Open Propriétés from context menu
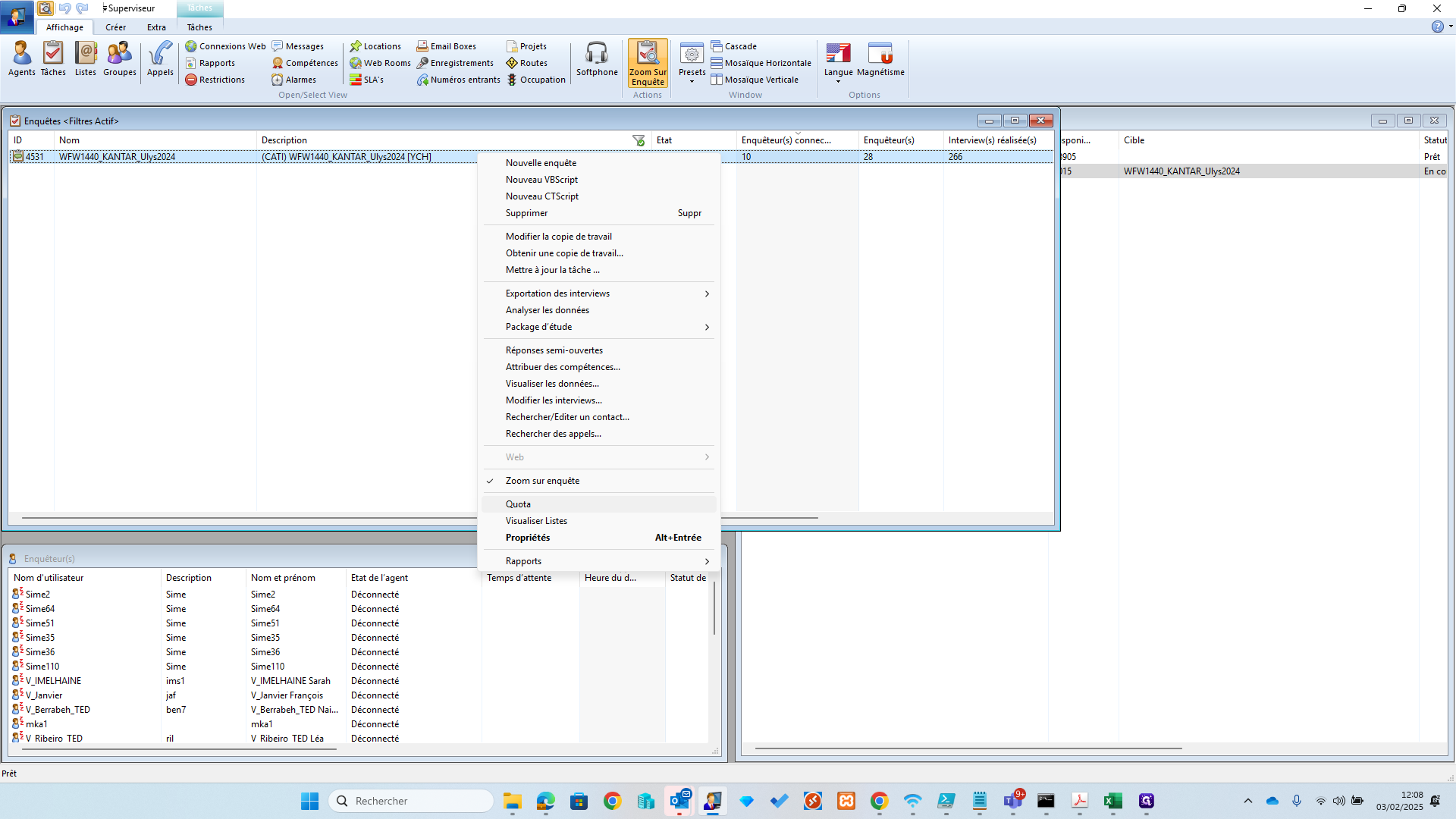Image resolution: width=1456 pixels, height=819 pixels. [x=598, y=538]
